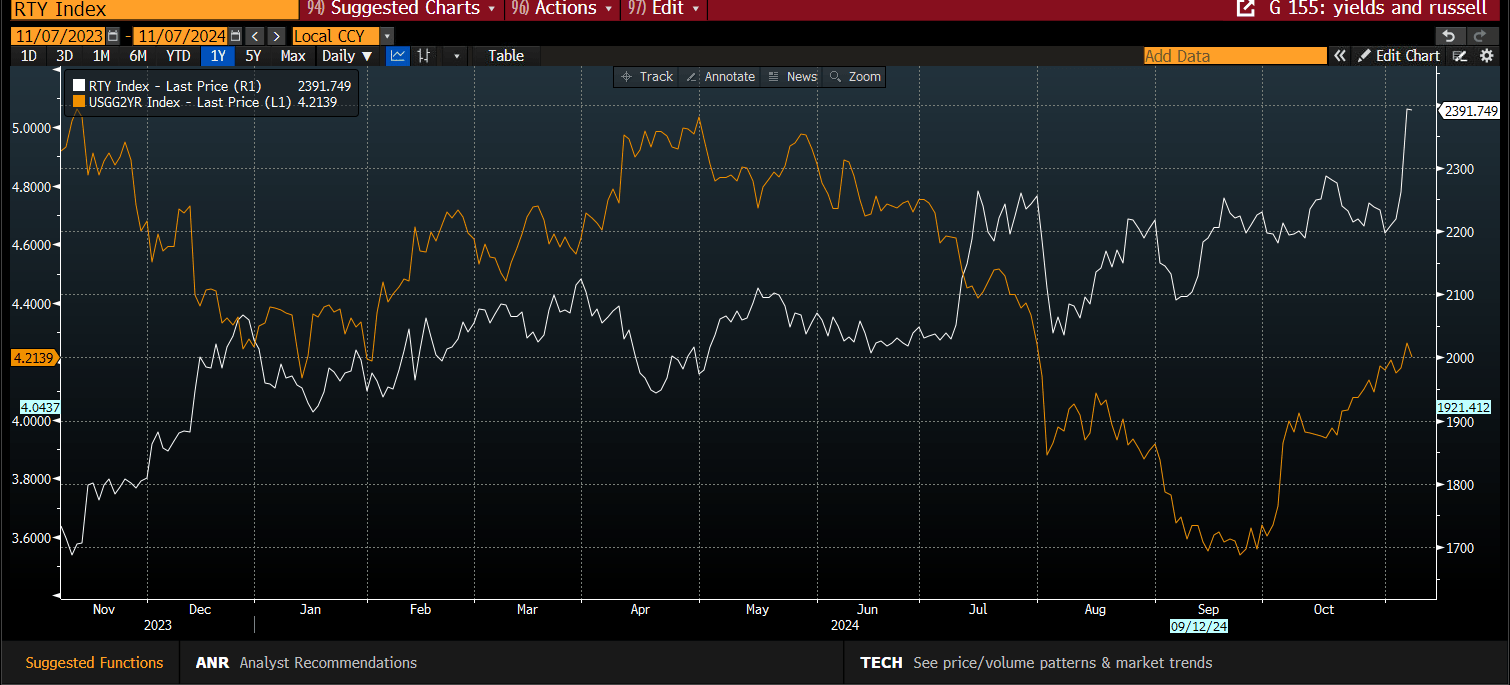Toggle the Zoom tool on chart toolbar

coord(855,77)
